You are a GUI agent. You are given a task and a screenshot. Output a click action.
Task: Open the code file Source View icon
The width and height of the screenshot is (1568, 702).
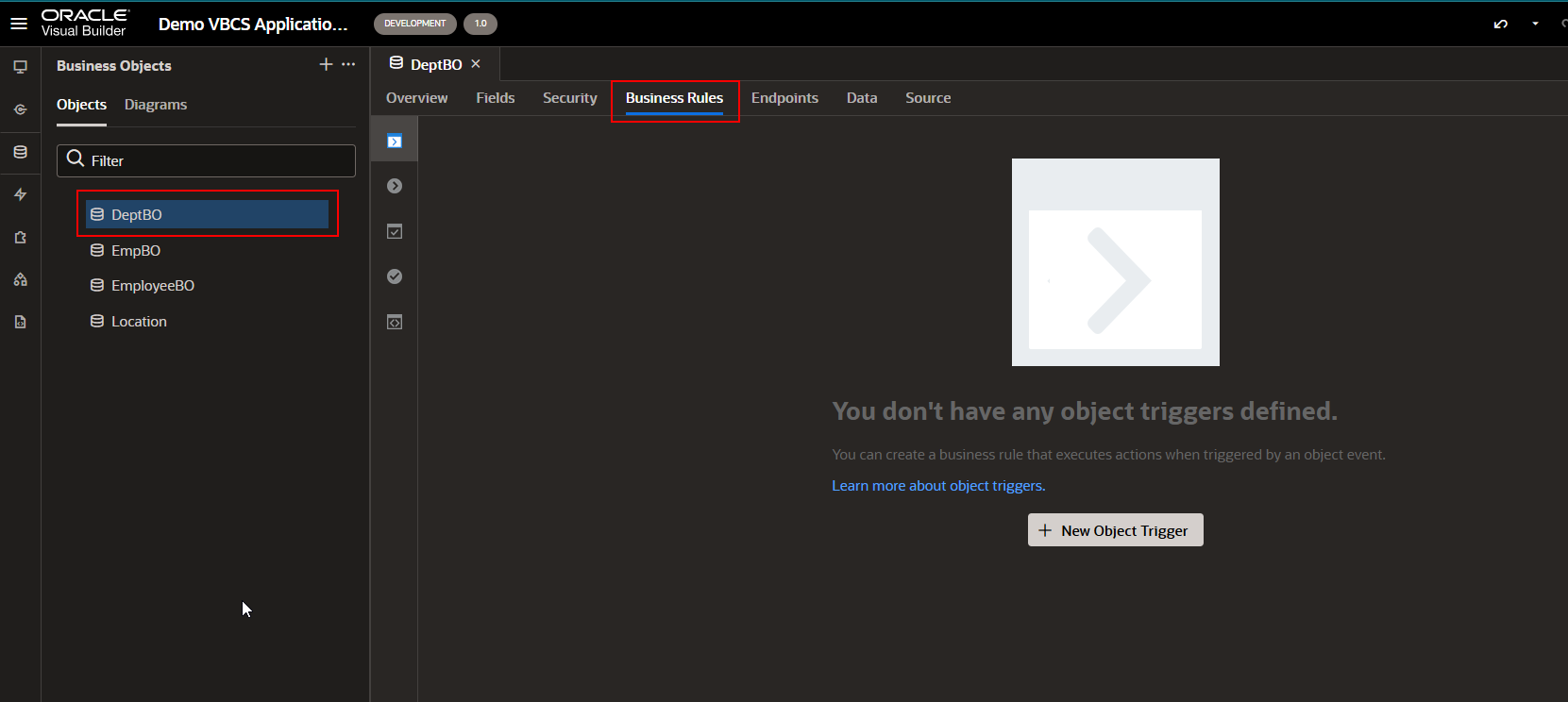[20, 322]
